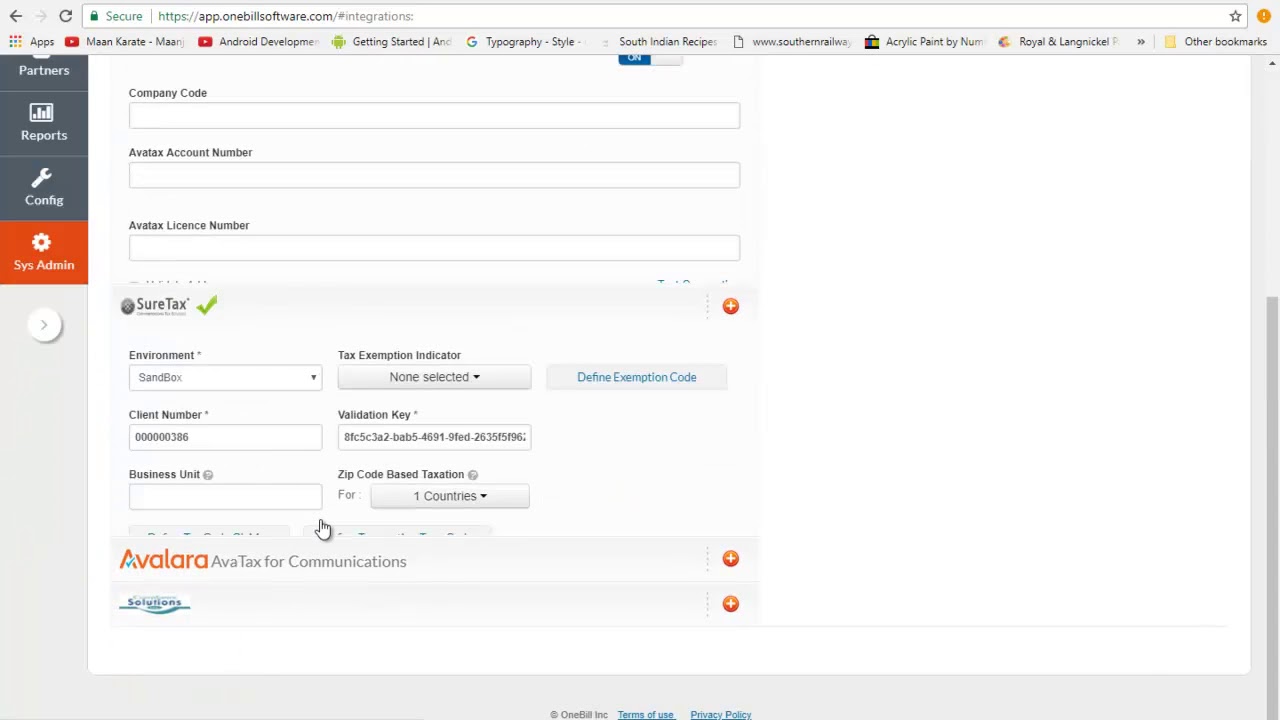Open the Terms of use link
1280x720 pixels.
pyautogui.click(x=646, y=714)
